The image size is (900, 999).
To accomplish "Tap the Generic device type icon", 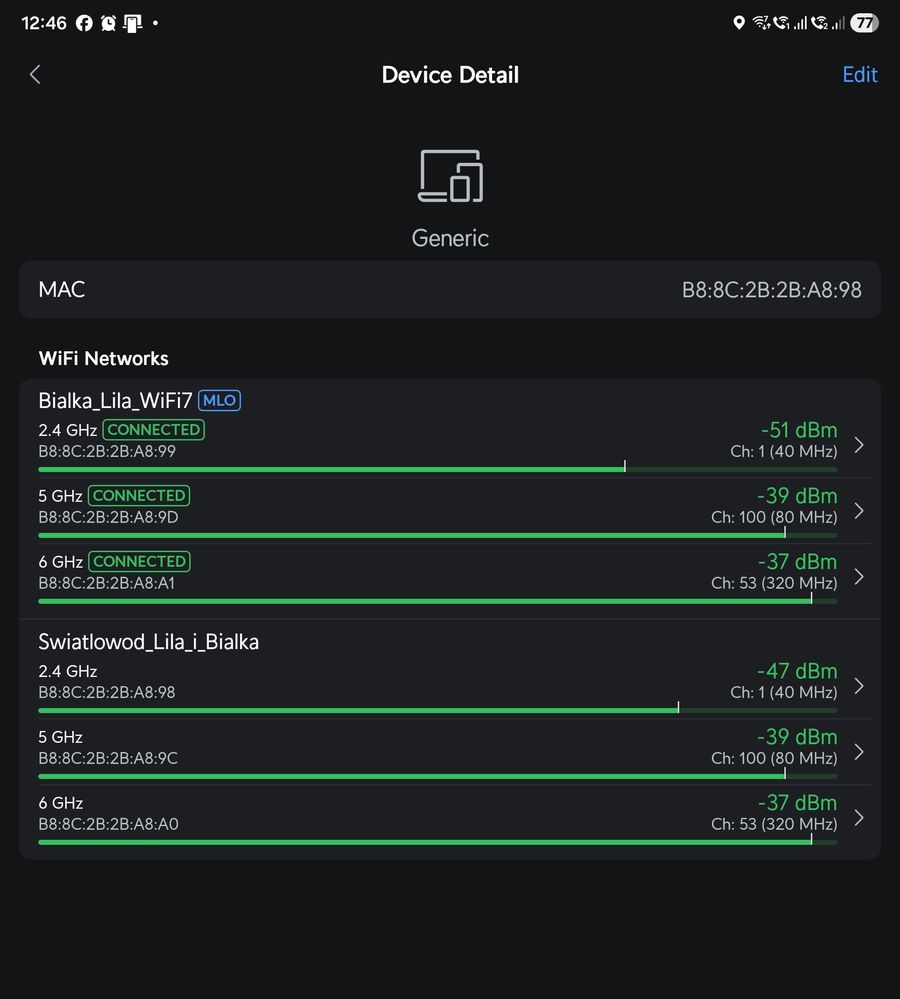I will coord(450,176).
